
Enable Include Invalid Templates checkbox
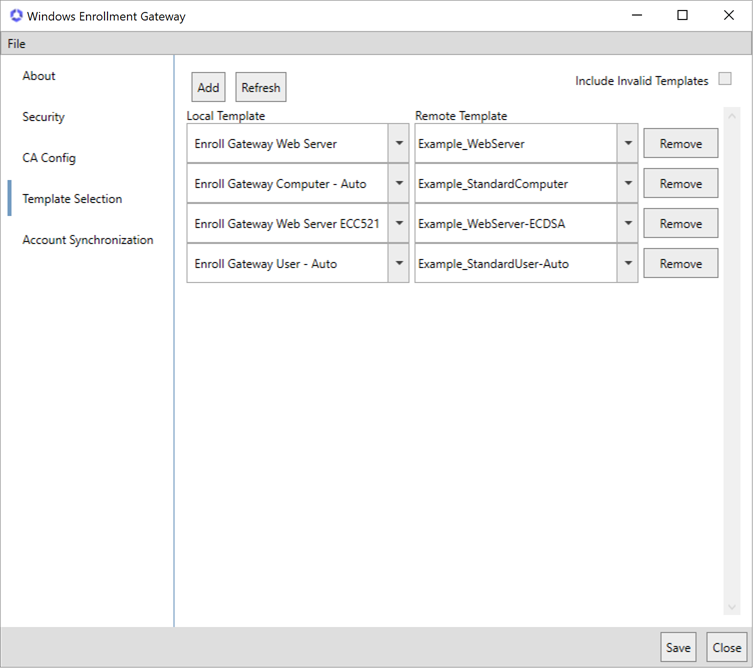coord(725,80)
